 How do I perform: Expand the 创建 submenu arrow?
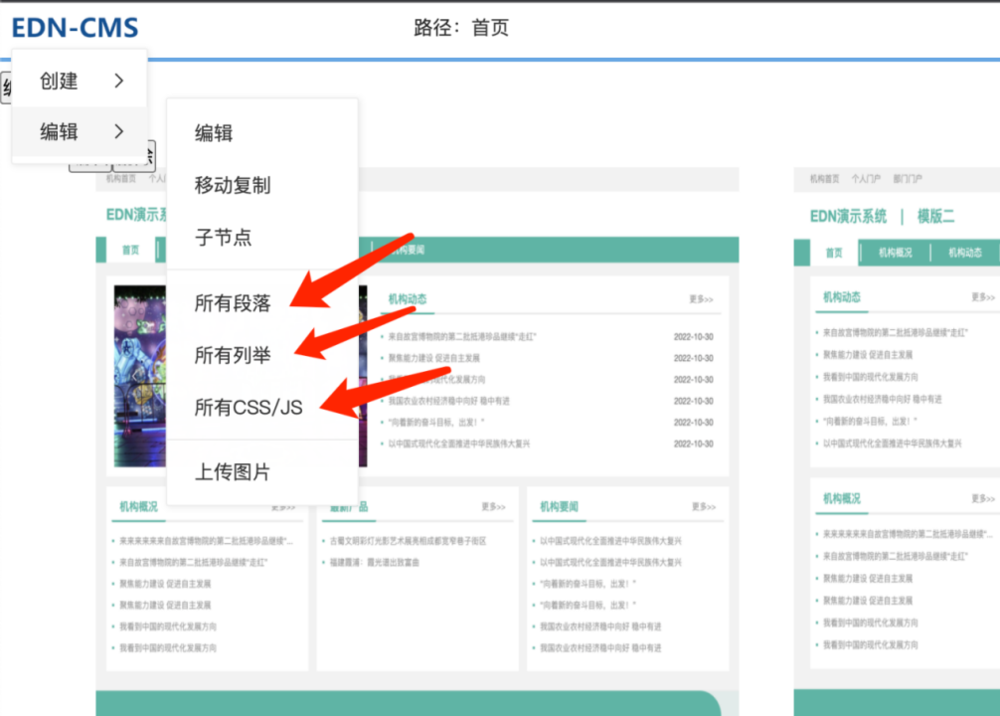[119, 81]
